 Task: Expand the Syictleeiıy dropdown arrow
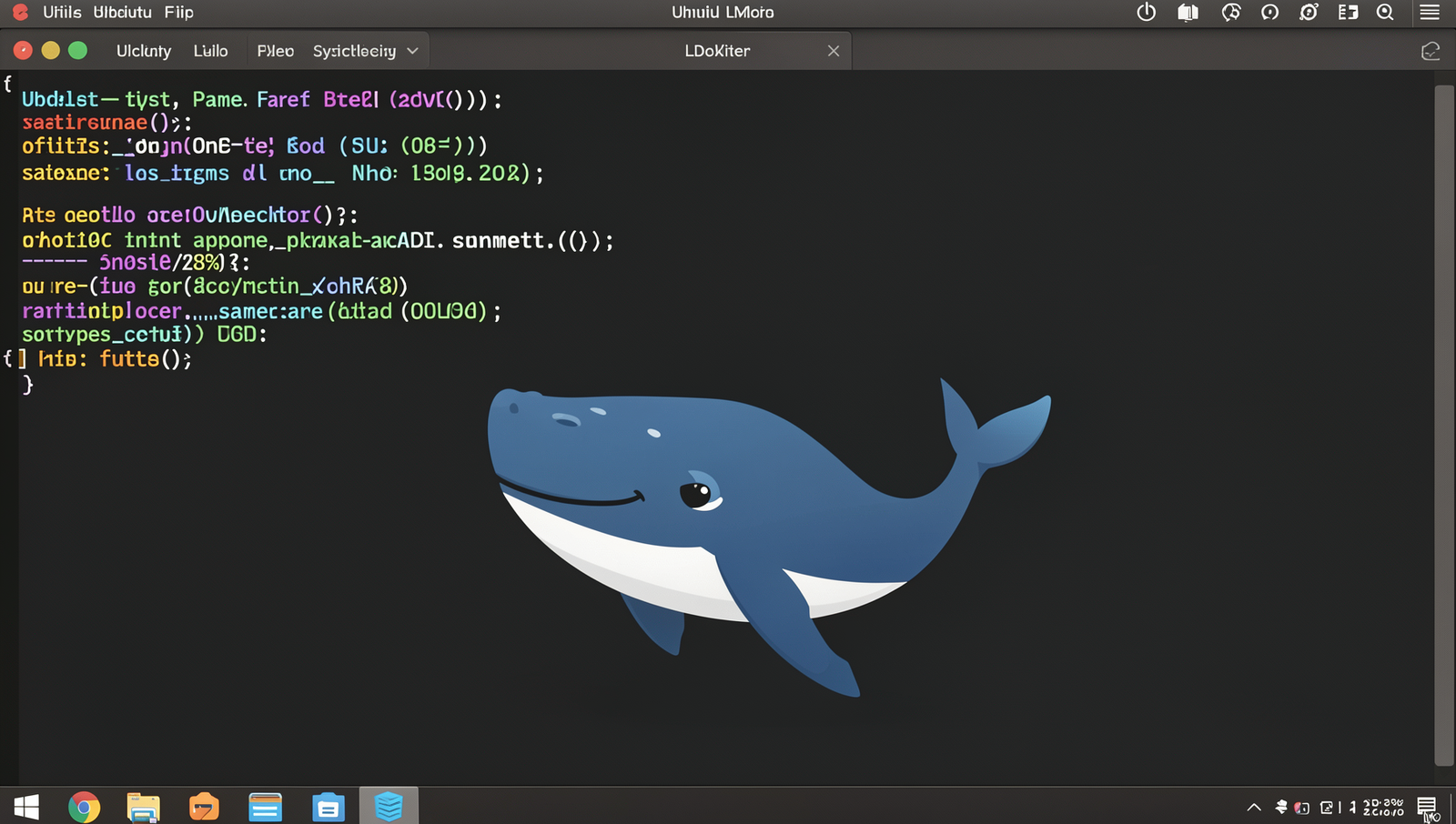tap(412, 51)
